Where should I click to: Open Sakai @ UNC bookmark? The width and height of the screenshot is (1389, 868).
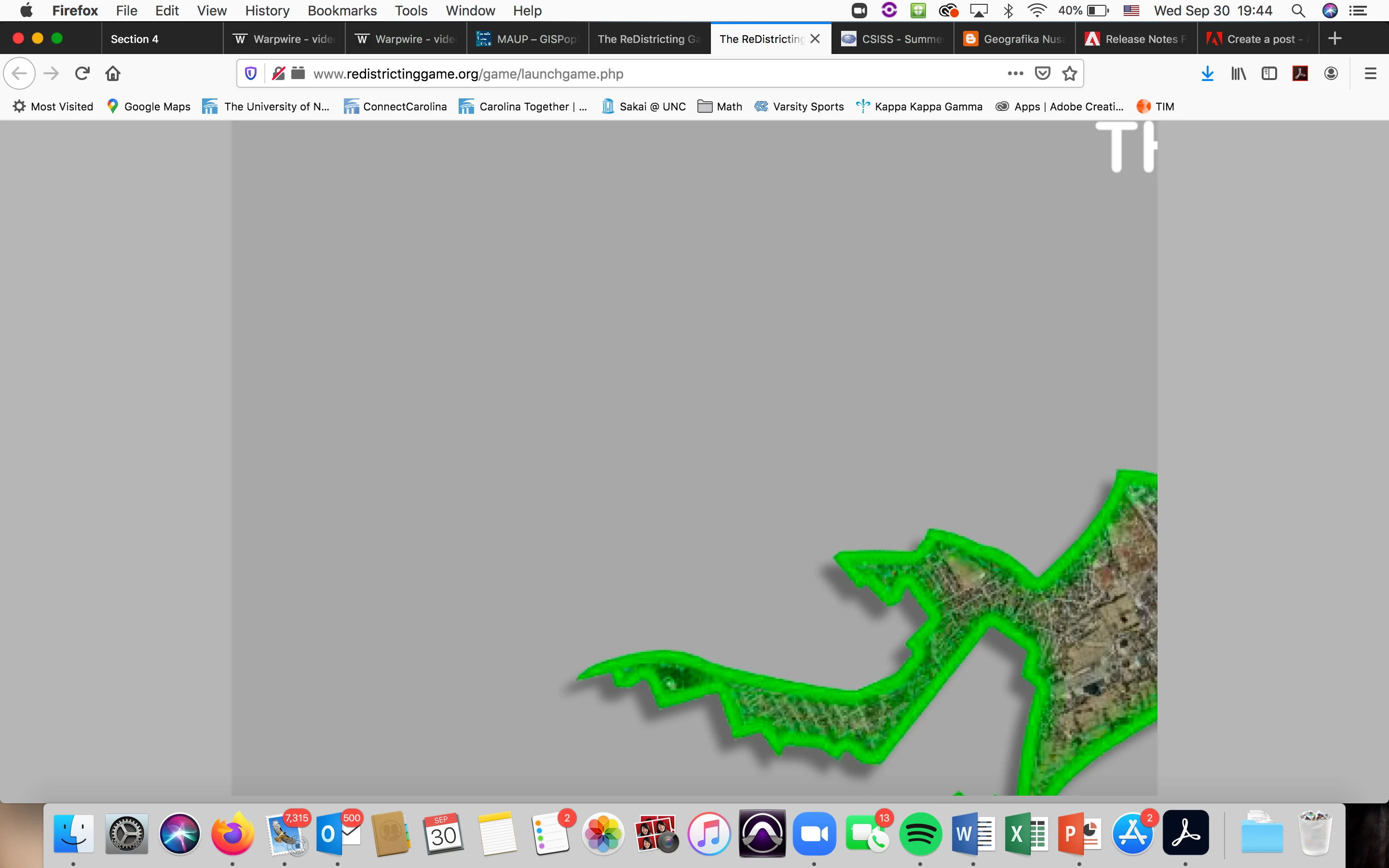point(644,106)
